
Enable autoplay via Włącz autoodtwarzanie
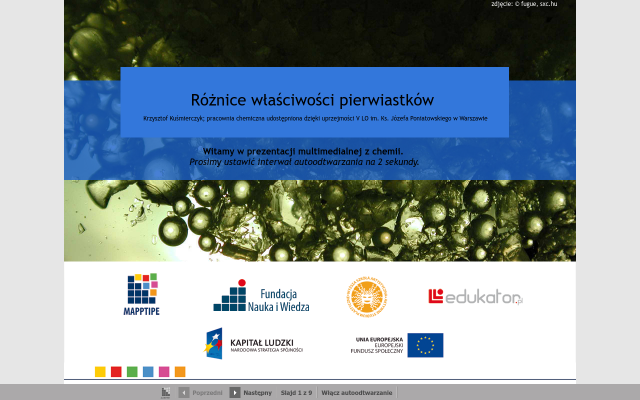click(x=357, y=393)
